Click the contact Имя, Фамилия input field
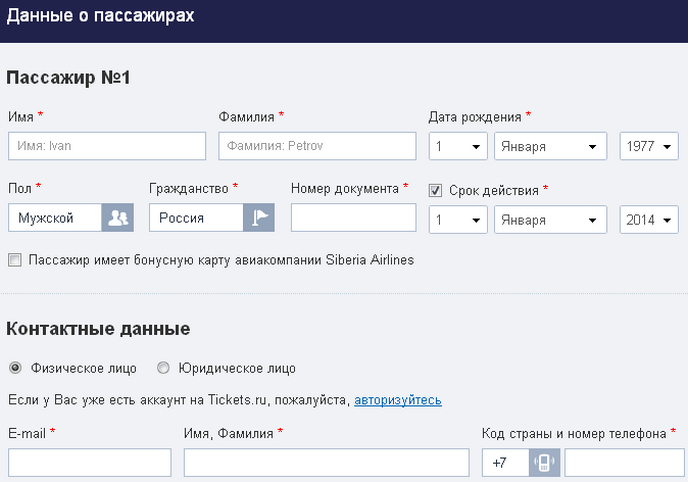Viewport: 688px width, 482px height. click(326, 462)
